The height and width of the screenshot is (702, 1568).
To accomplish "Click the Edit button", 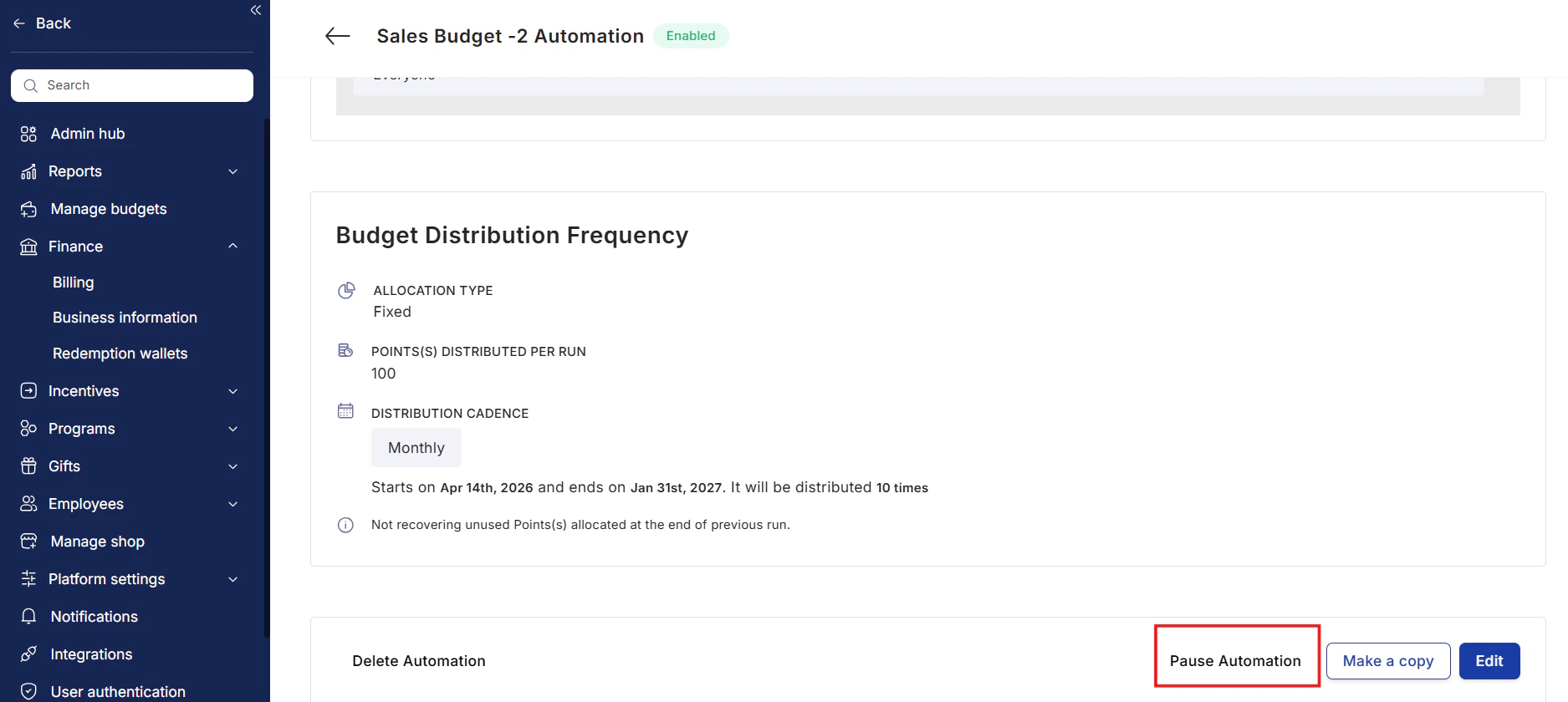I will (1489, 661).
